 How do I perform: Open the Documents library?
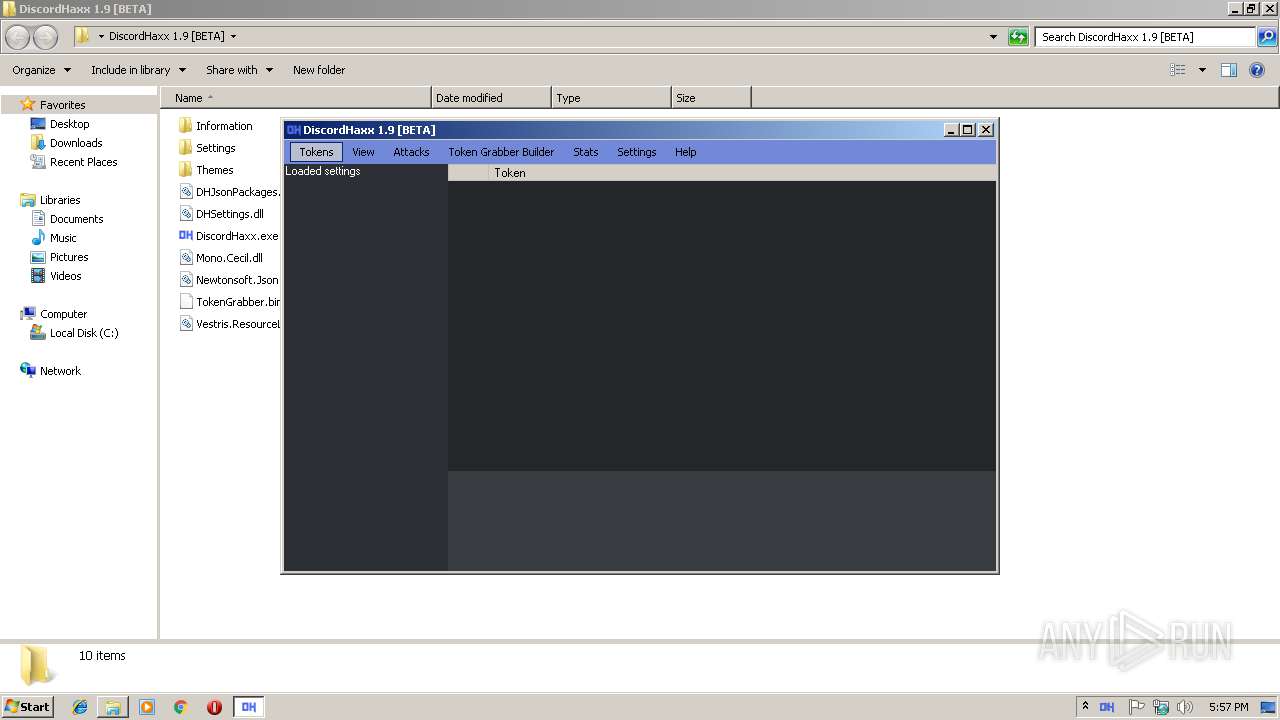[x=76, y=219]
